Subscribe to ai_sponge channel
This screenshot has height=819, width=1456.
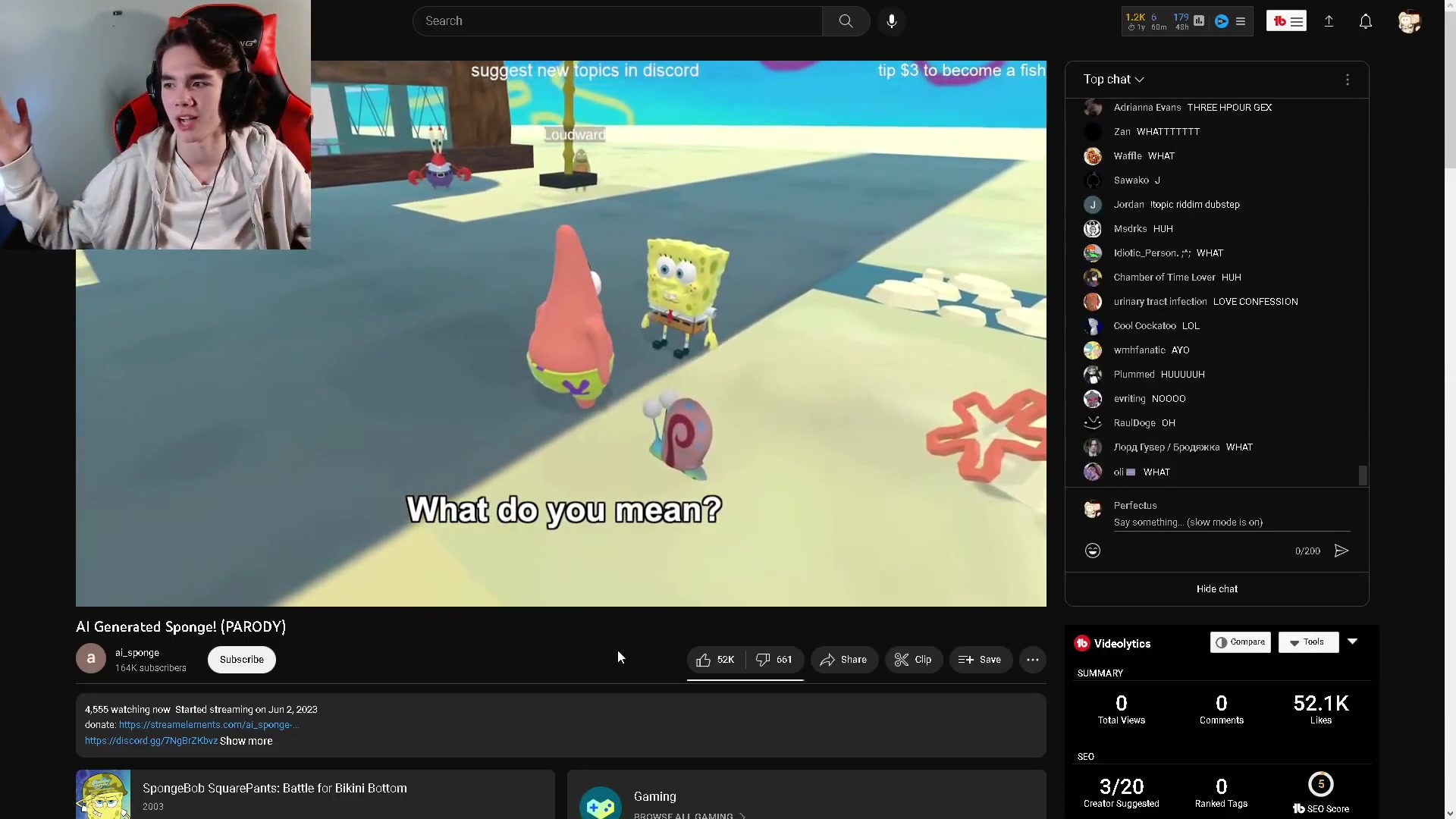coord(242,660)
